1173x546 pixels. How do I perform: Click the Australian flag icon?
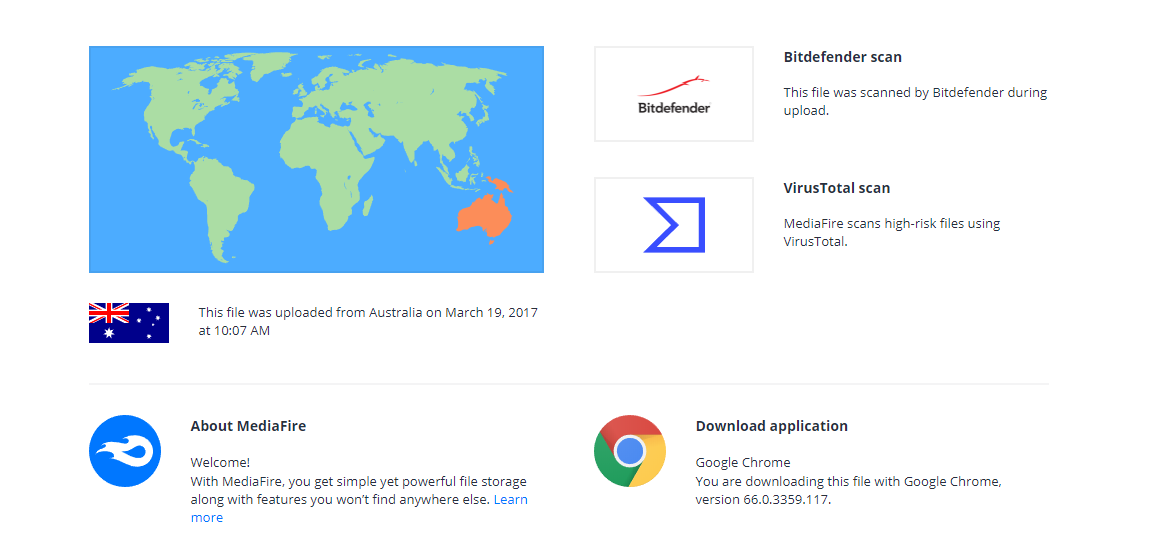(x=129, y=323)
